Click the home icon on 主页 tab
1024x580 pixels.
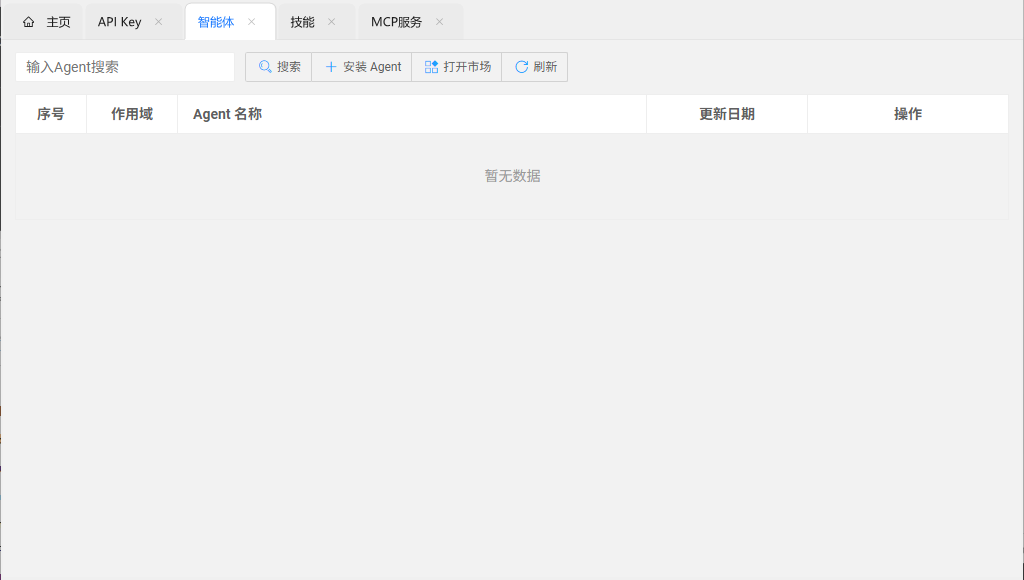tap(29, 22)
